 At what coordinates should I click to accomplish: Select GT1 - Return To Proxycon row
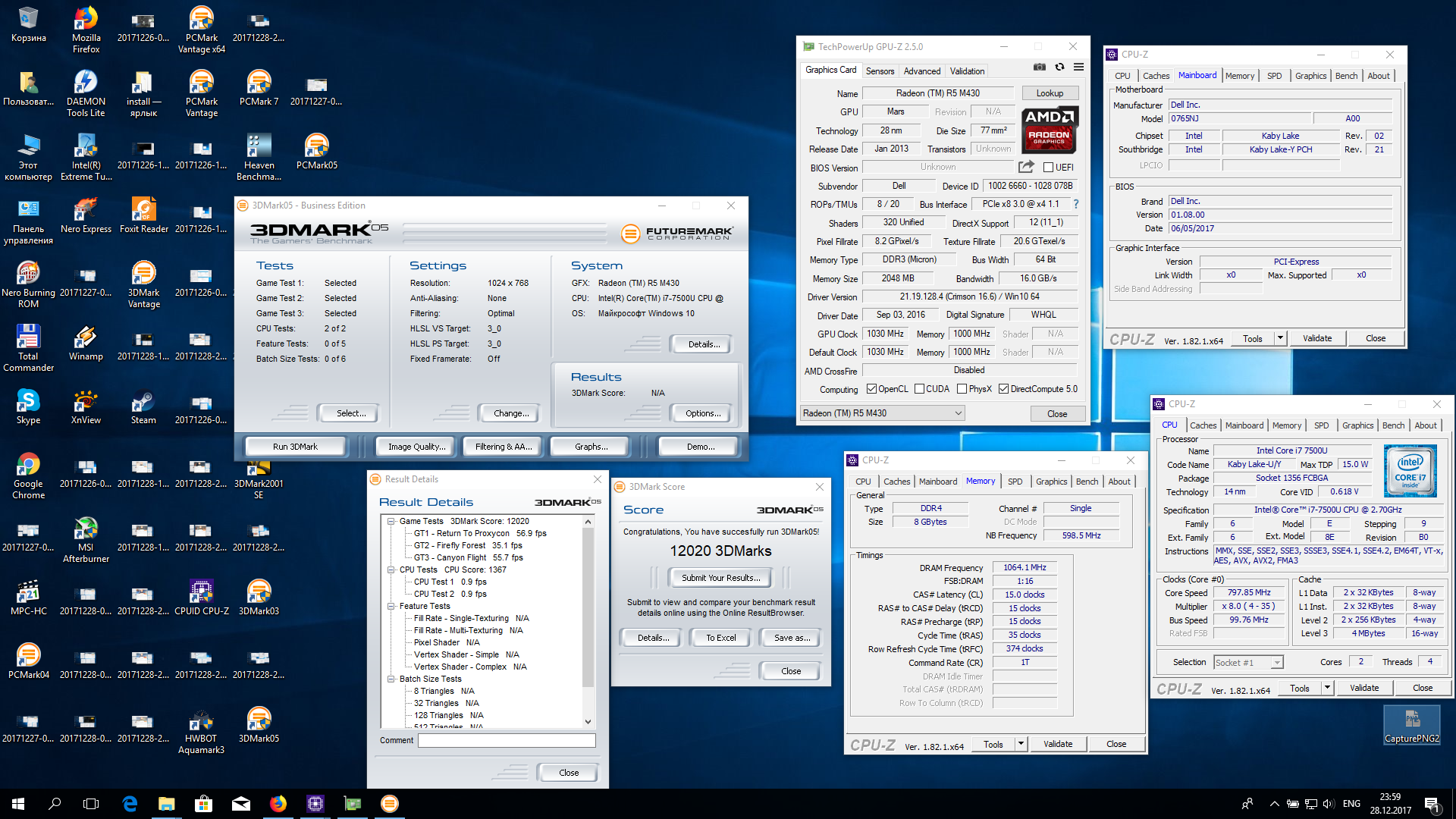point(480,533)
